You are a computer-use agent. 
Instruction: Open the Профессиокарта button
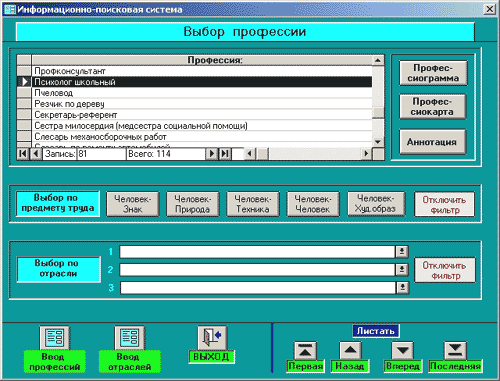coord(432,107)
